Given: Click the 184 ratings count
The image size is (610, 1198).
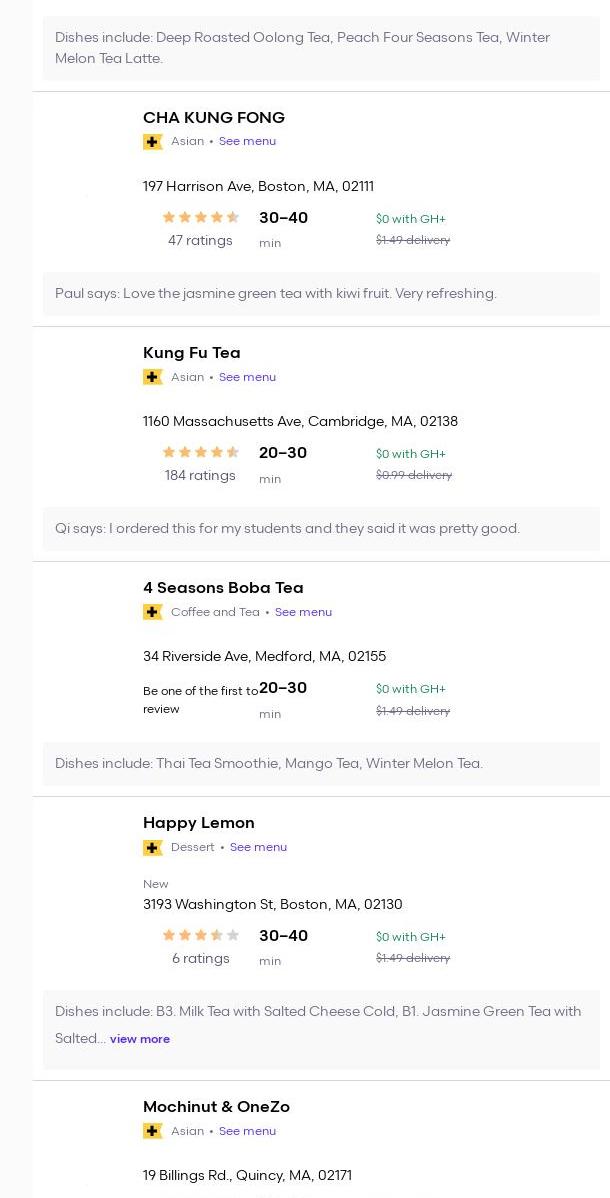Looking at the screenshot, I should (x=200, y=476).
